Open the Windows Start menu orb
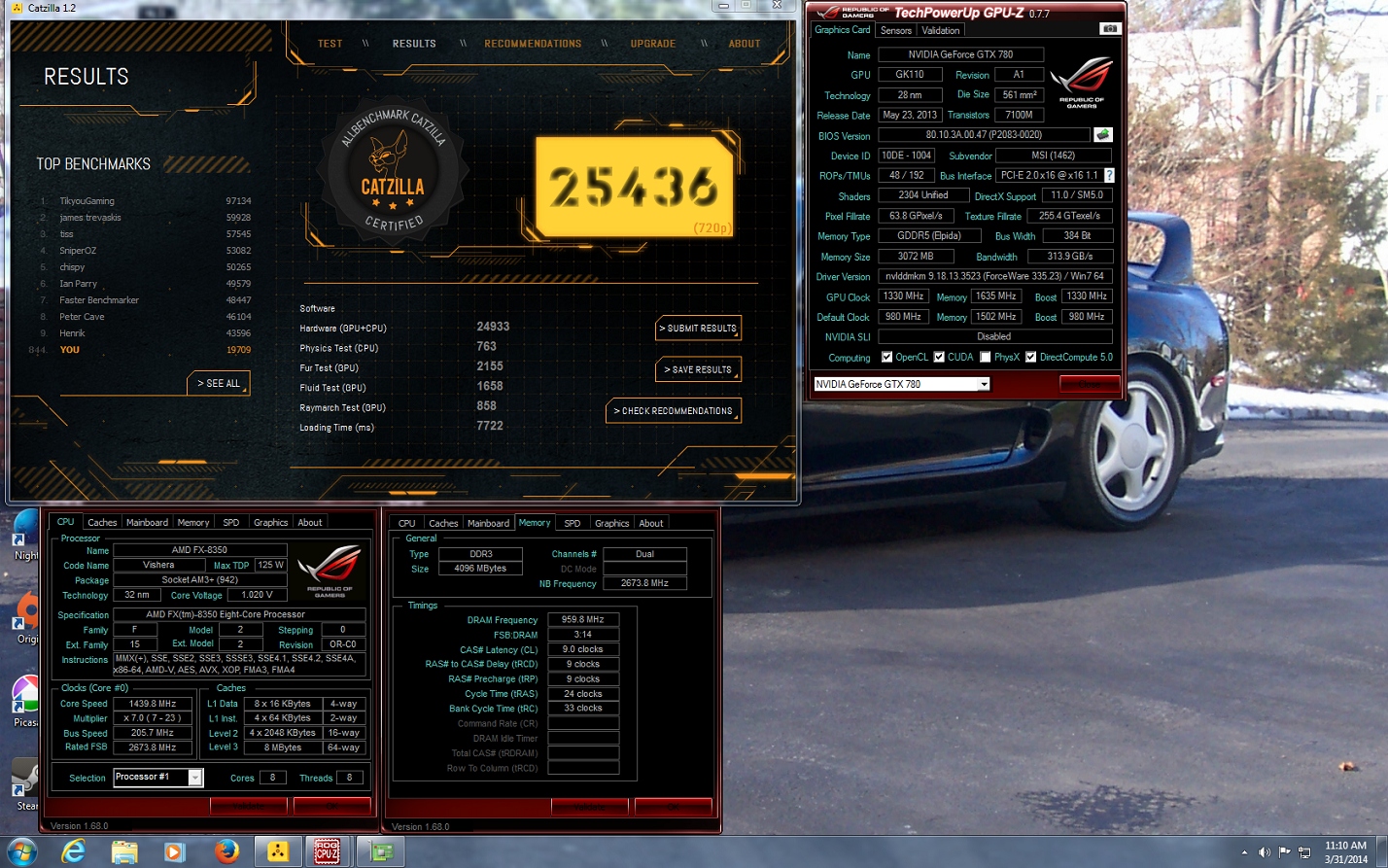 click(20, 851)
